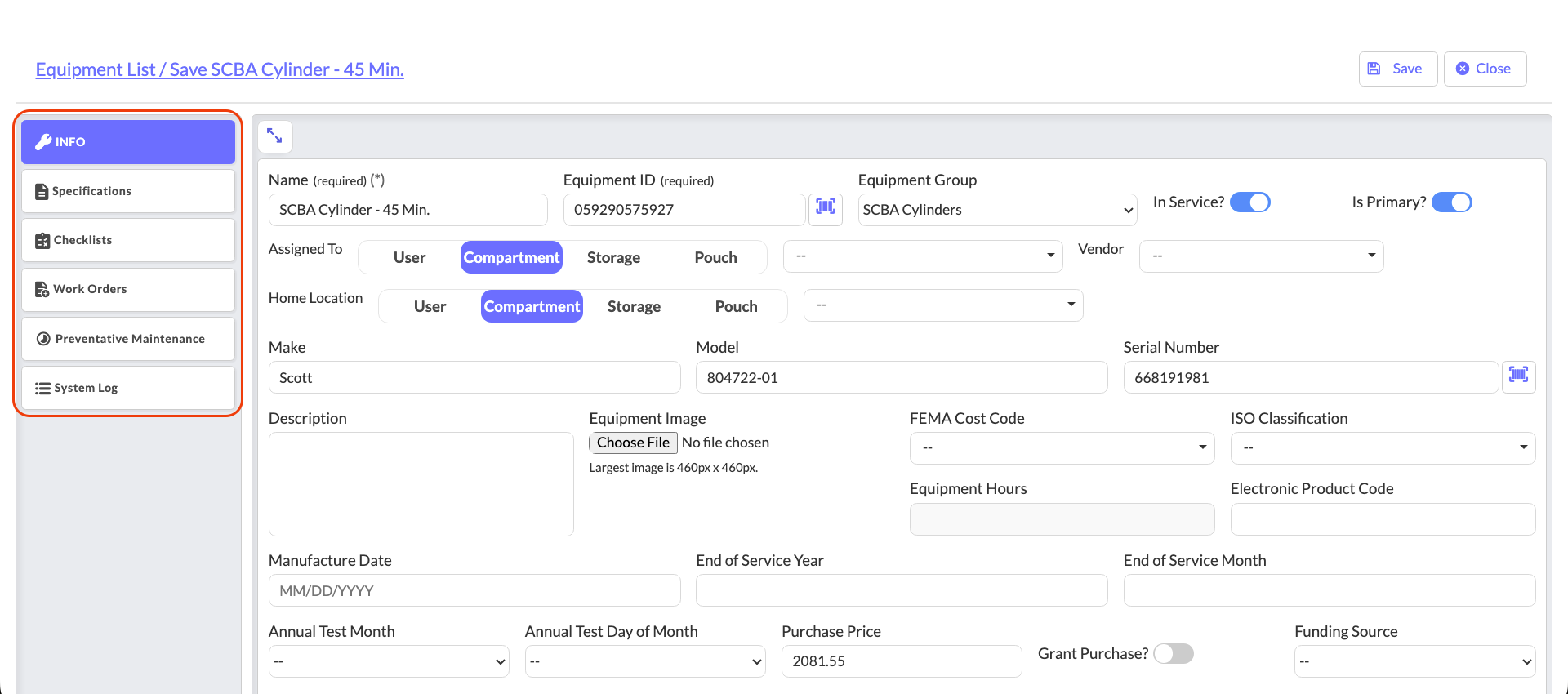Click the Equipment ID input field

(x=684, y=210)
